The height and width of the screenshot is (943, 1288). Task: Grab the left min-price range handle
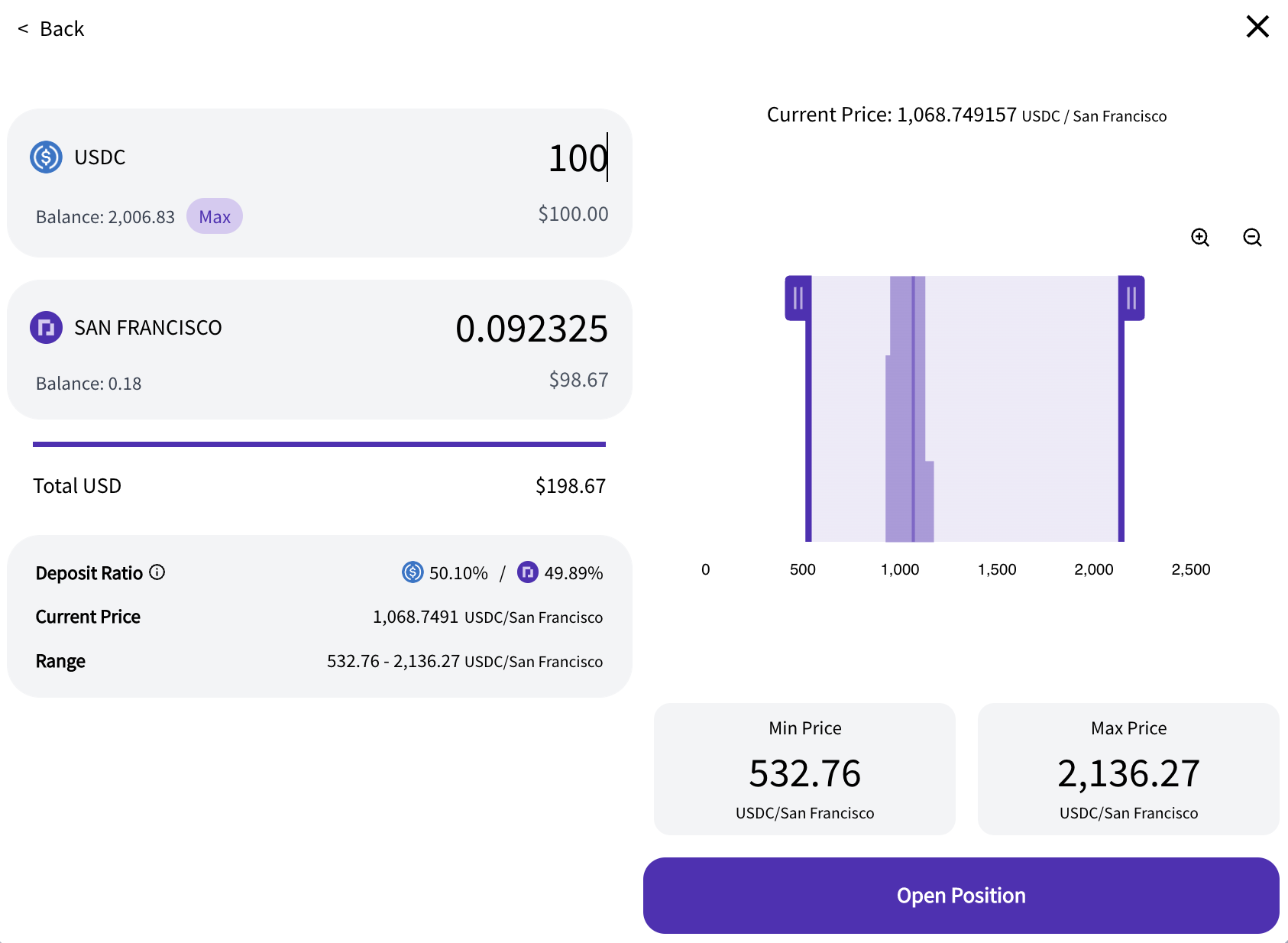point(798,298)
